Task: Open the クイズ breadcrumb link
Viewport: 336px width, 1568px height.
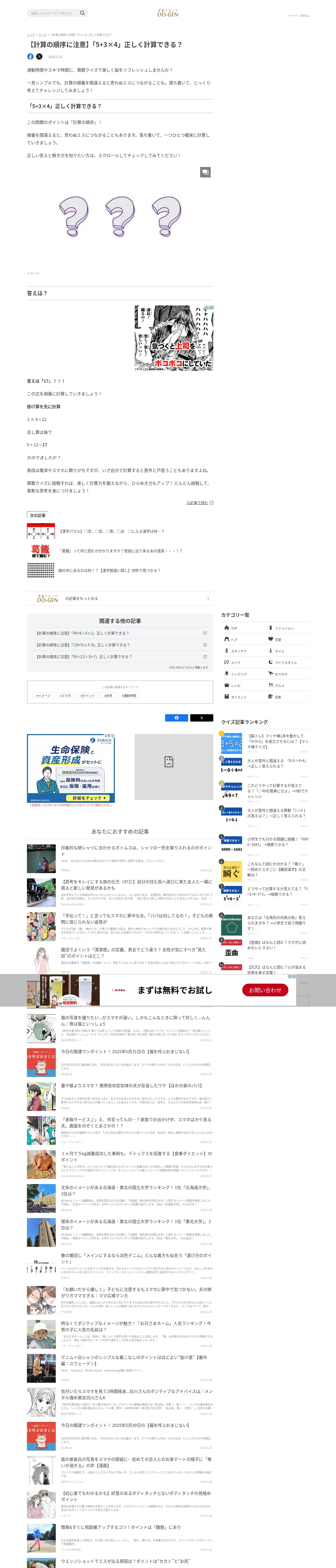Action: [x=43, y=35]
